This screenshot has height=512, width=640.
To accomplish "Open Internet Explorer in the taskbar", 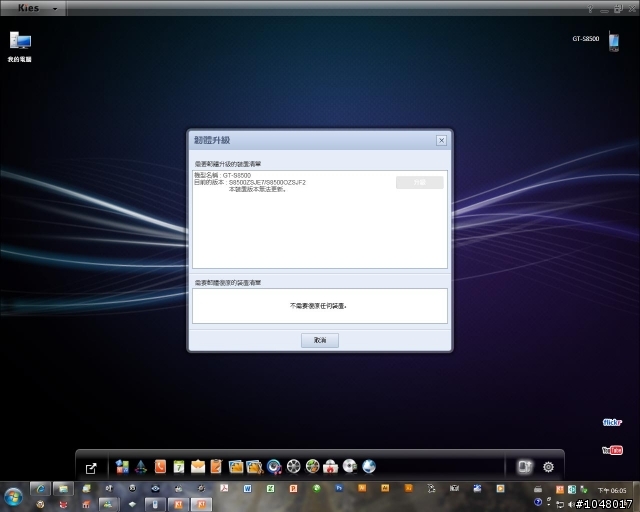I will pos(40,488).
